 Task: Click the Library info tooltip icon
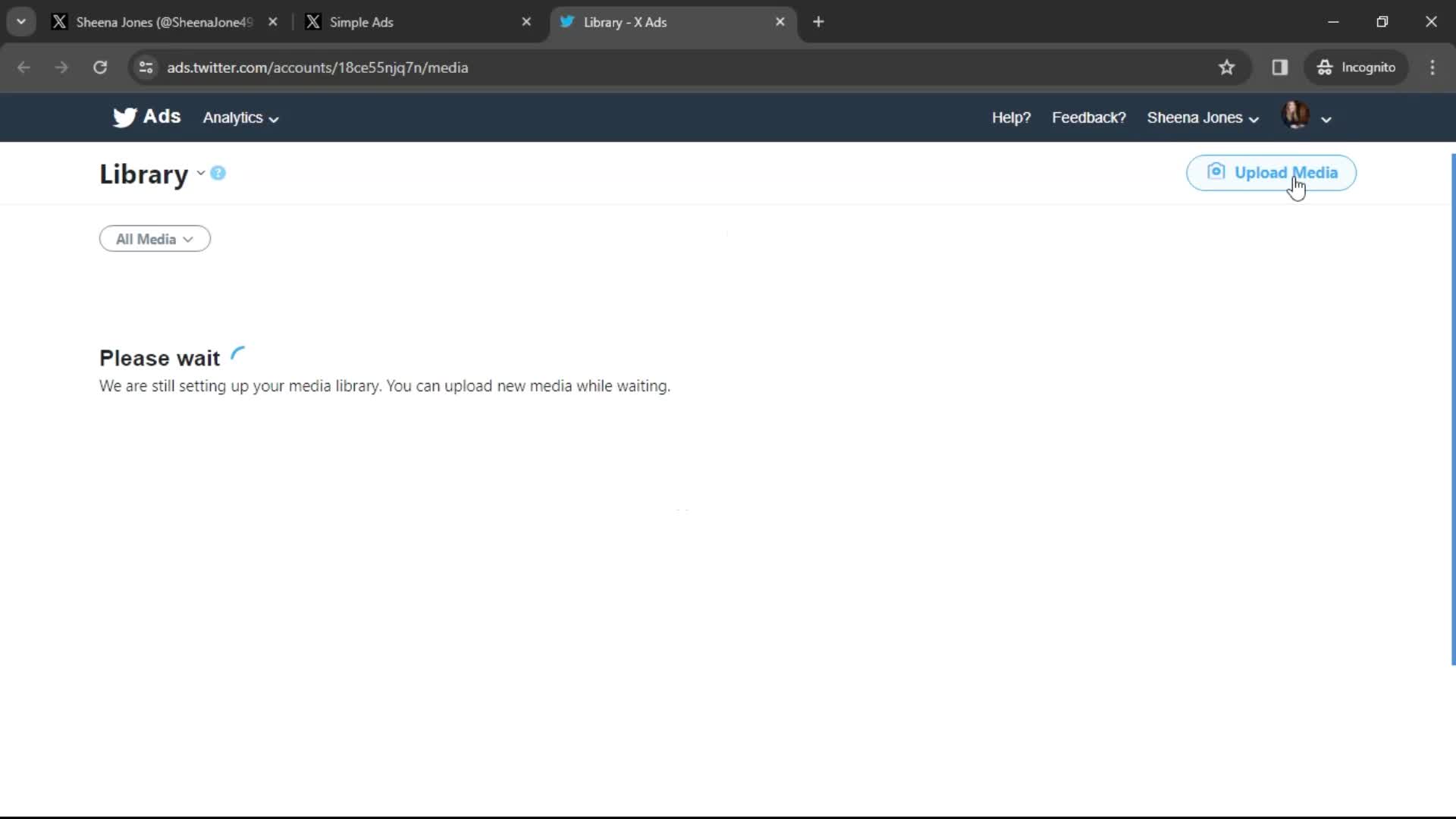click(218, 171)
